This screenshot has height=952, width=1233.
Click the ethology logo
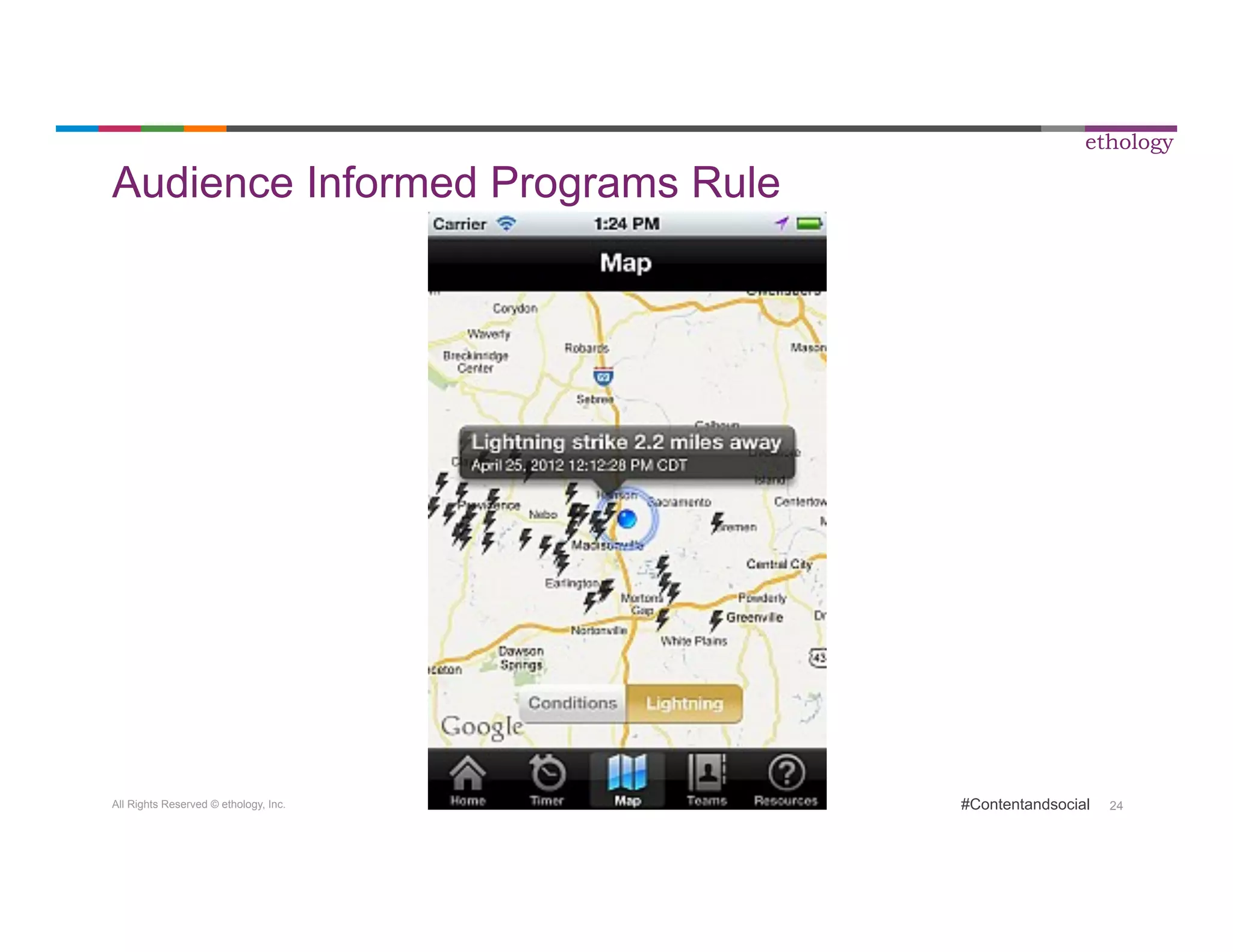pyautogui.click(x=1129, y=143)
